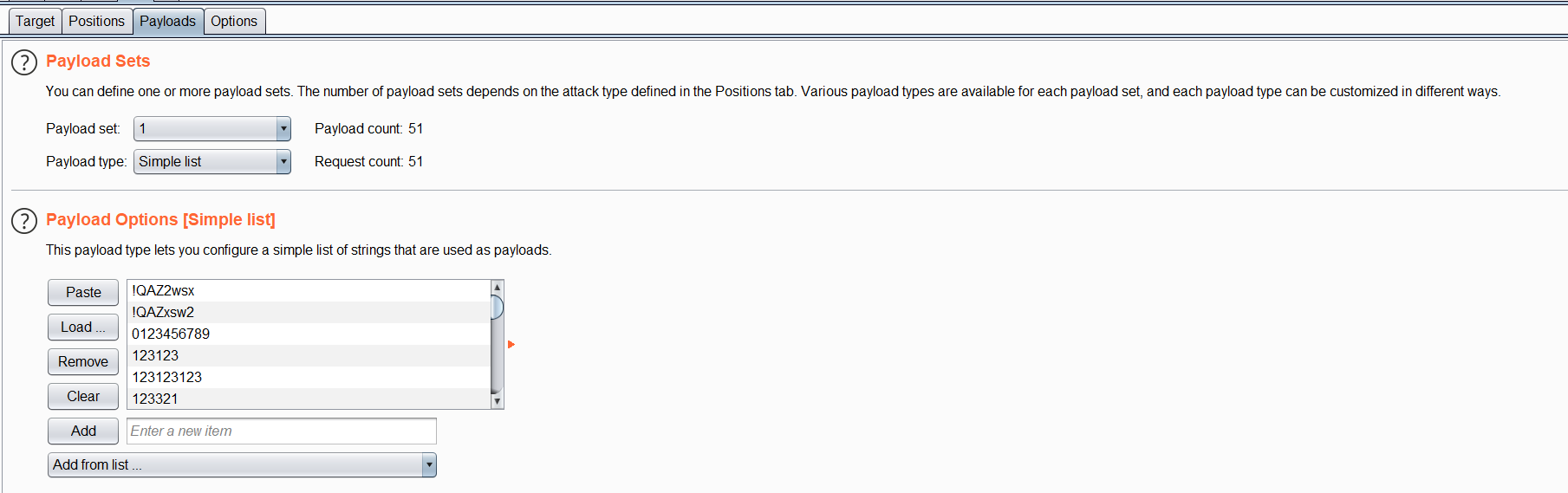
Task: Click the Remove button
Action: pyautogui.click(x=83, y=362)
